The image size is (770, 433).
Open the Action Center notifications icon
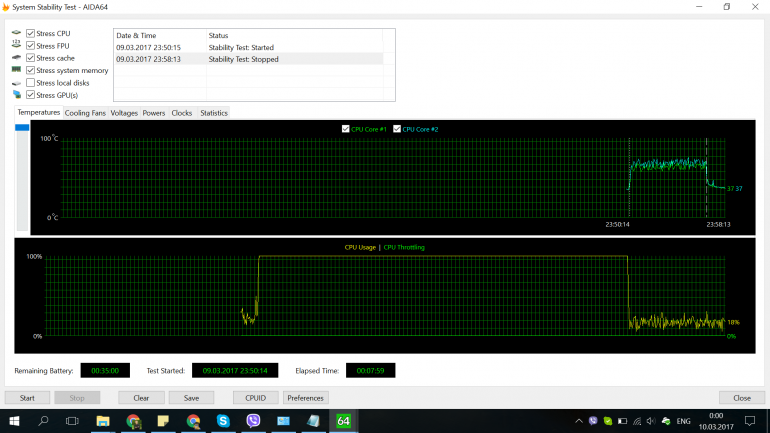click(x=750, y=421)
